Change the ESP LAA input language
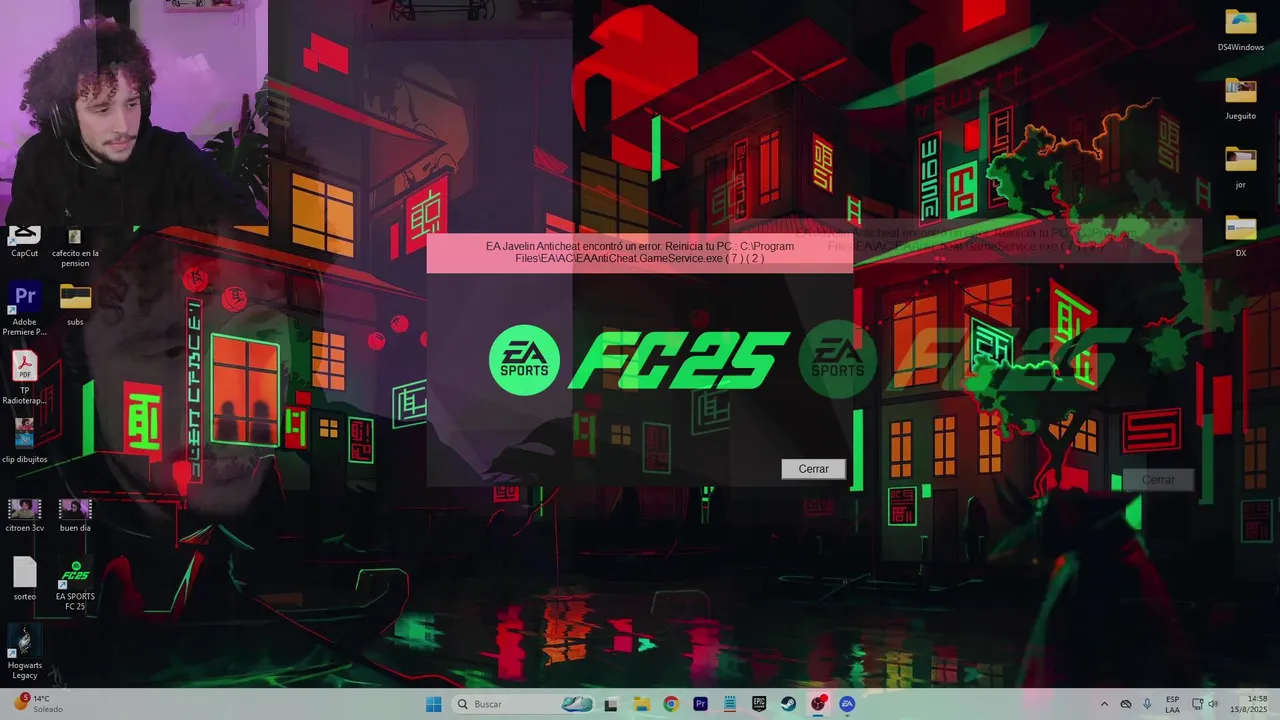The height and width of the screenshot is (720, 1280). click(1172, 704)
